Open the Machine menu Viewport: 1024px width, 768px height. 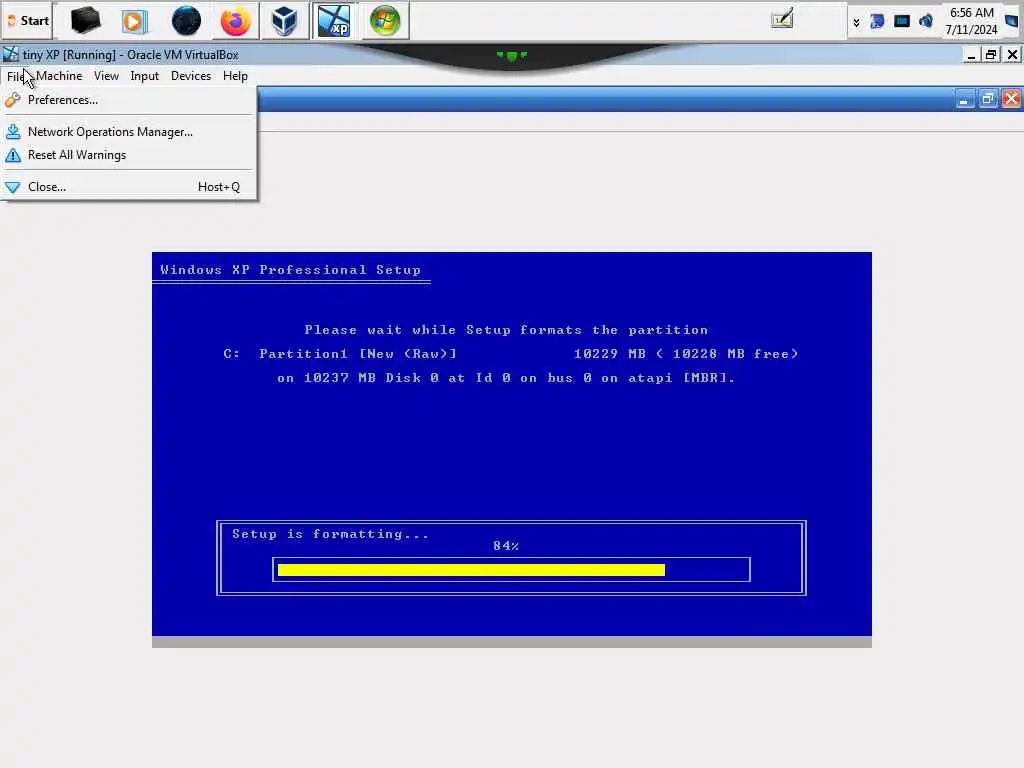(x=59, y=76)
